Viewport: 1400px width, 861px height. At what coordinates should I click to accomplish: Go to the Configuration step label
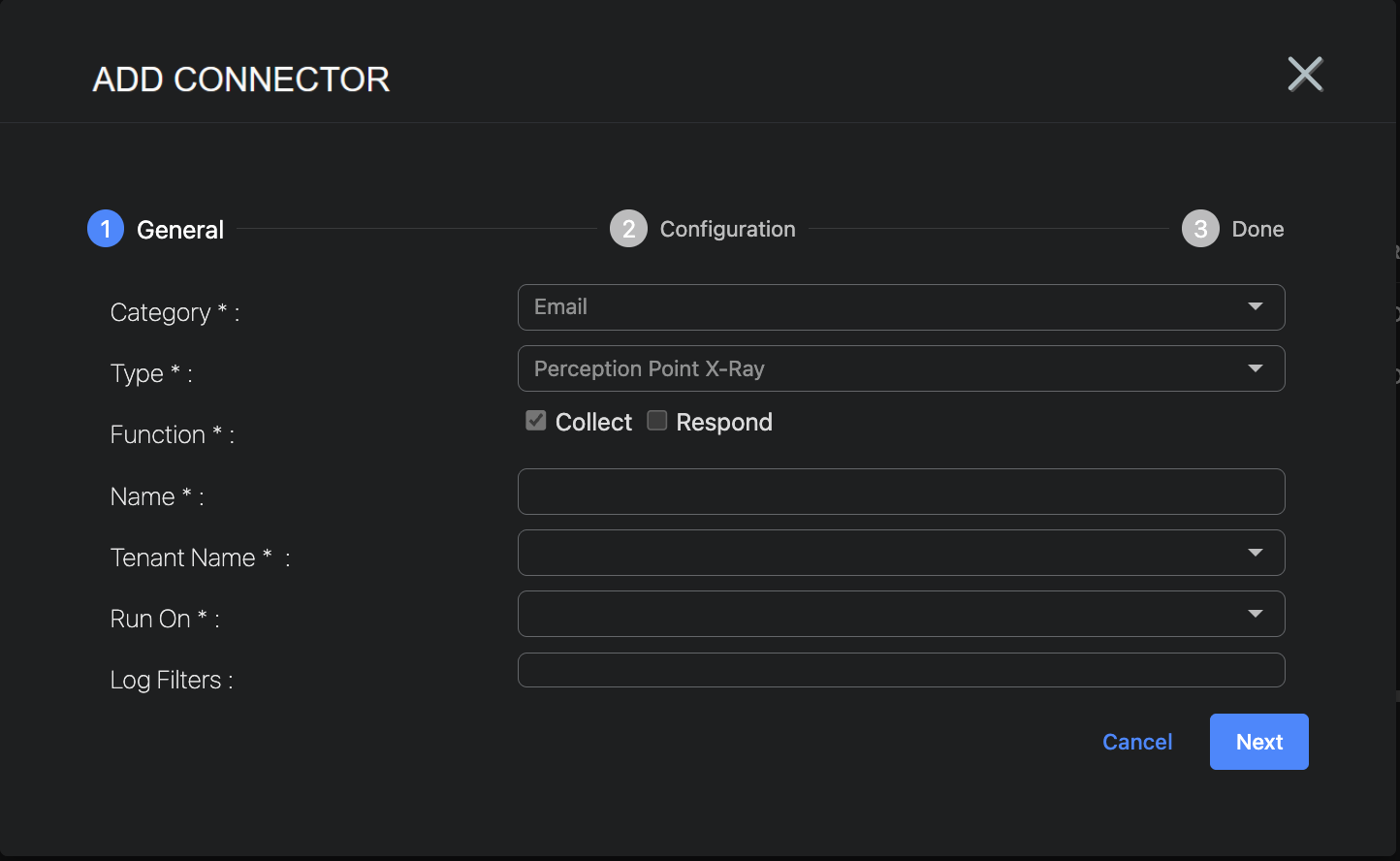point(727,230)
